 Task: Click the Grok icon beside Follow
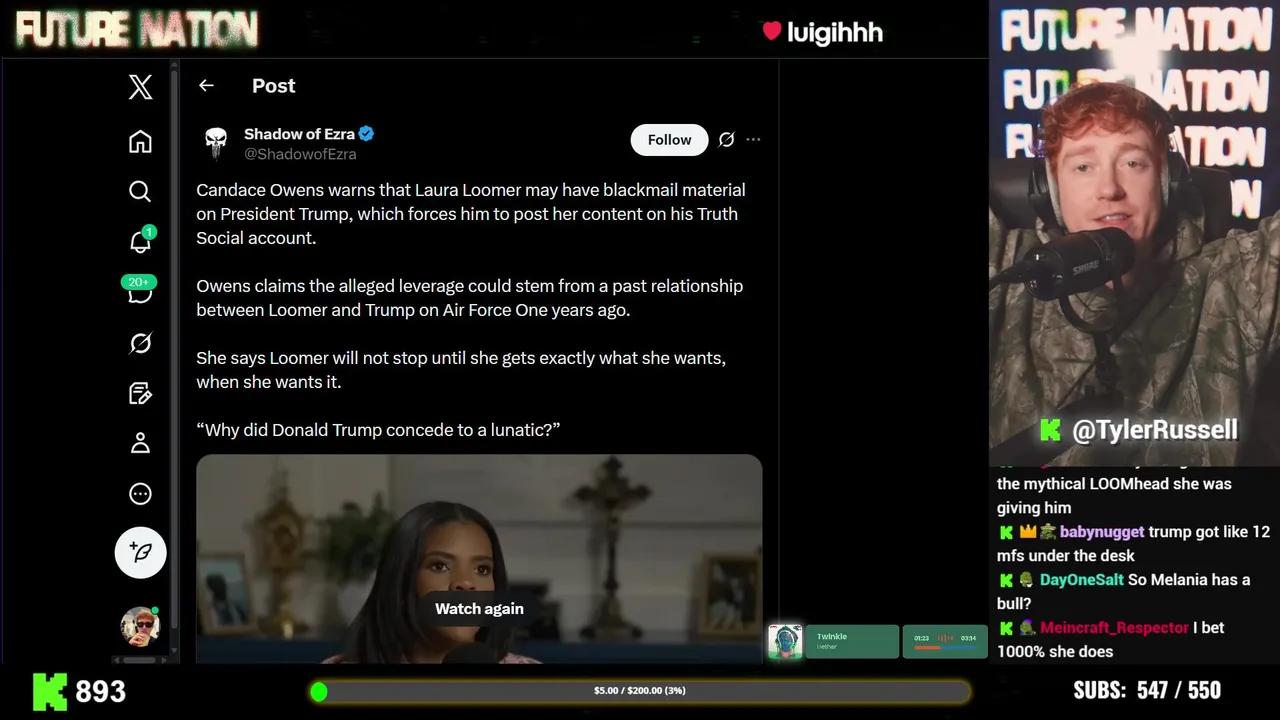[x=726, y=140]
